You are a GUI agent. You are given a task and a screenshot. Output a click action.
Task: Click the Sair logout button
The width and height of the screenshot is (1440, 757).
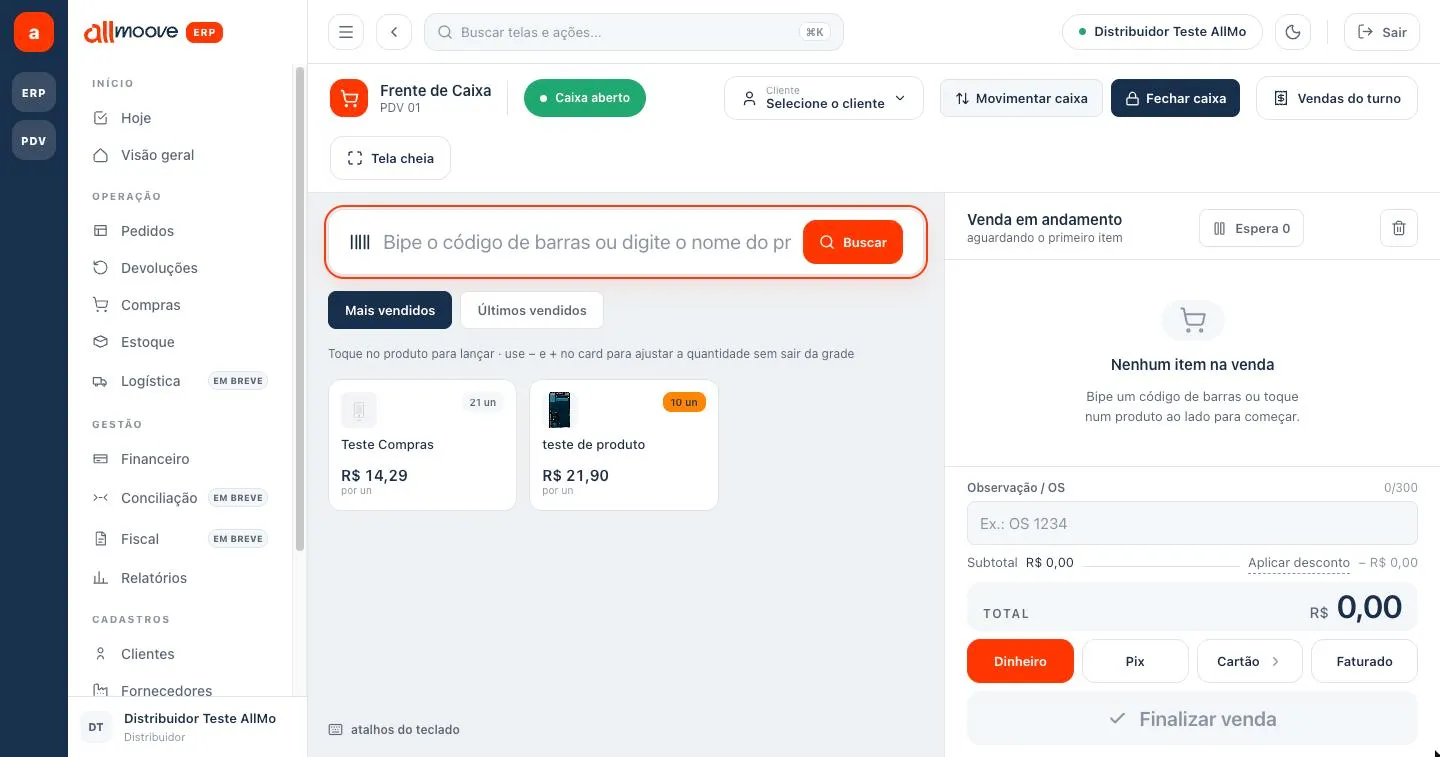(x=1381, y=32)
